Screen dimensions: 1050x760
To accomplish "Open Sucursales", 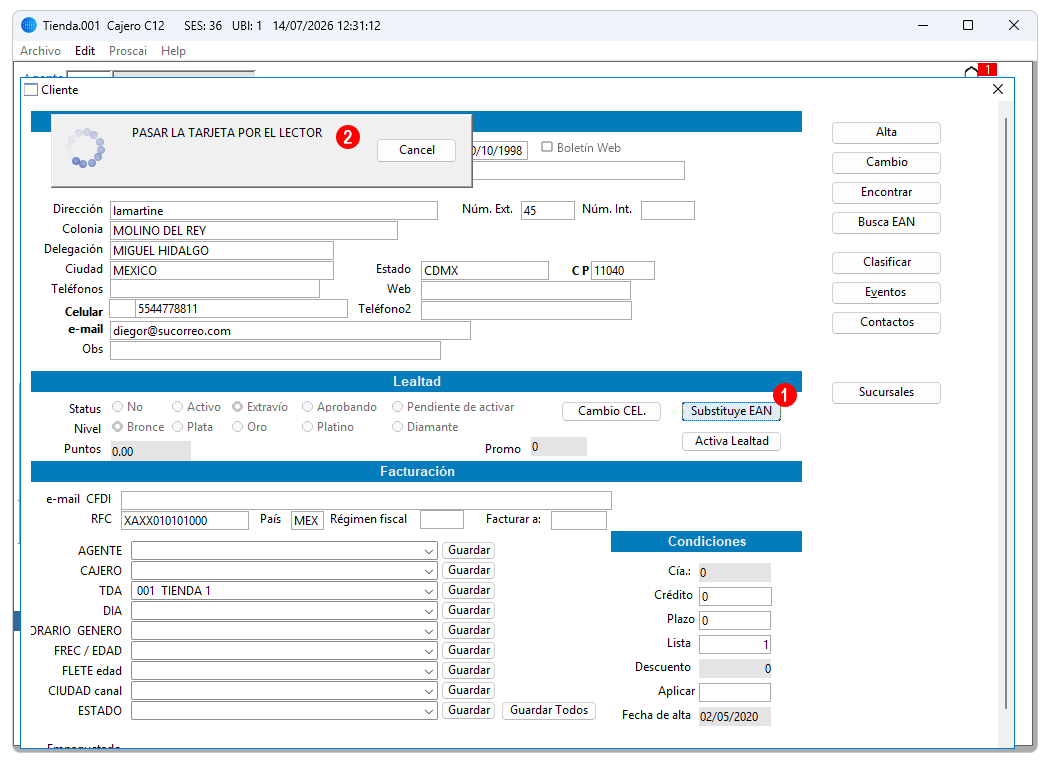I will pyautogui.click(x=886, y=392).
